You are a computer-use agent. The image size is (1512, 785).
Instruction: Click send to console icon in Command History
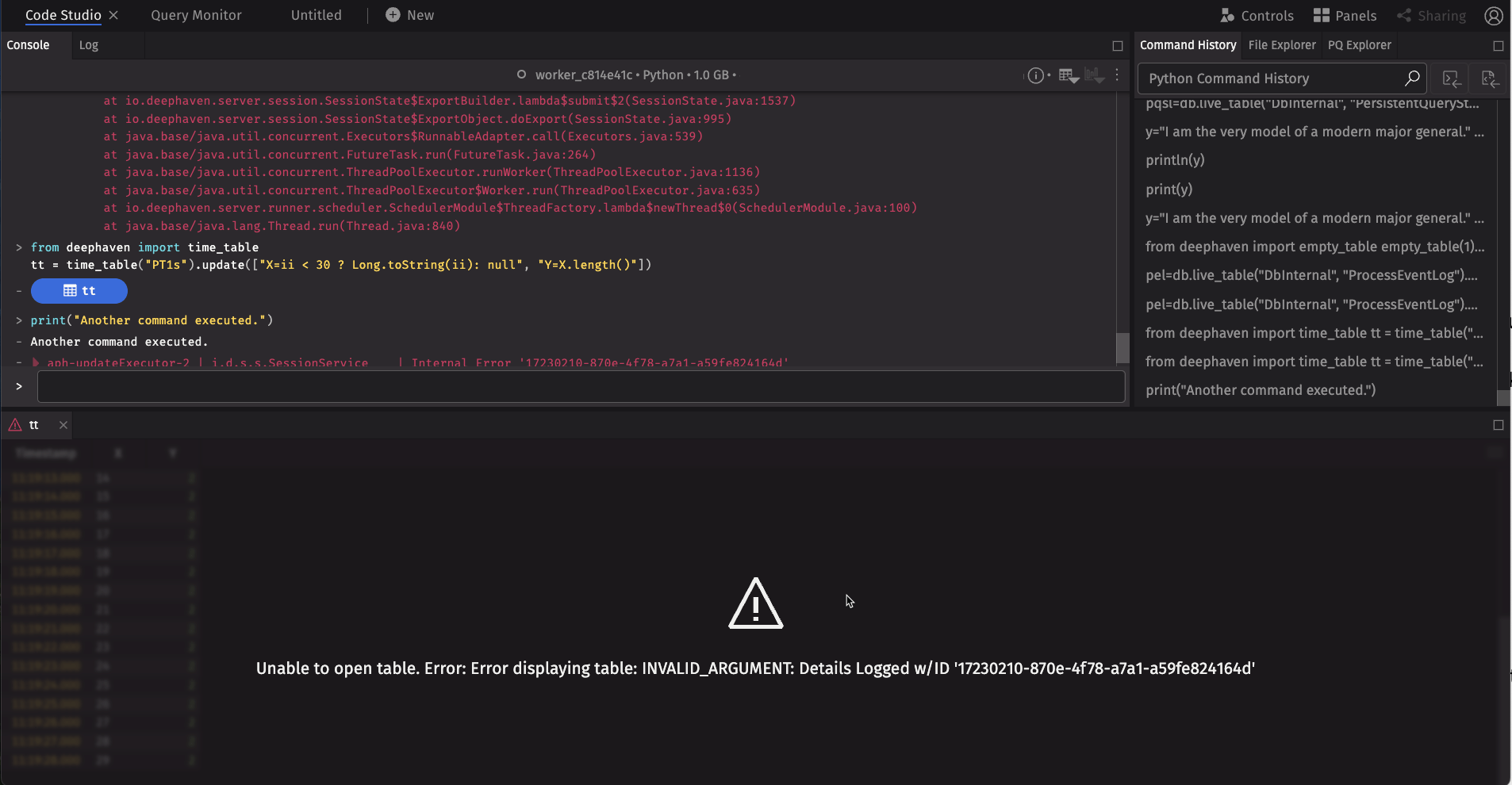(1452, 78)
